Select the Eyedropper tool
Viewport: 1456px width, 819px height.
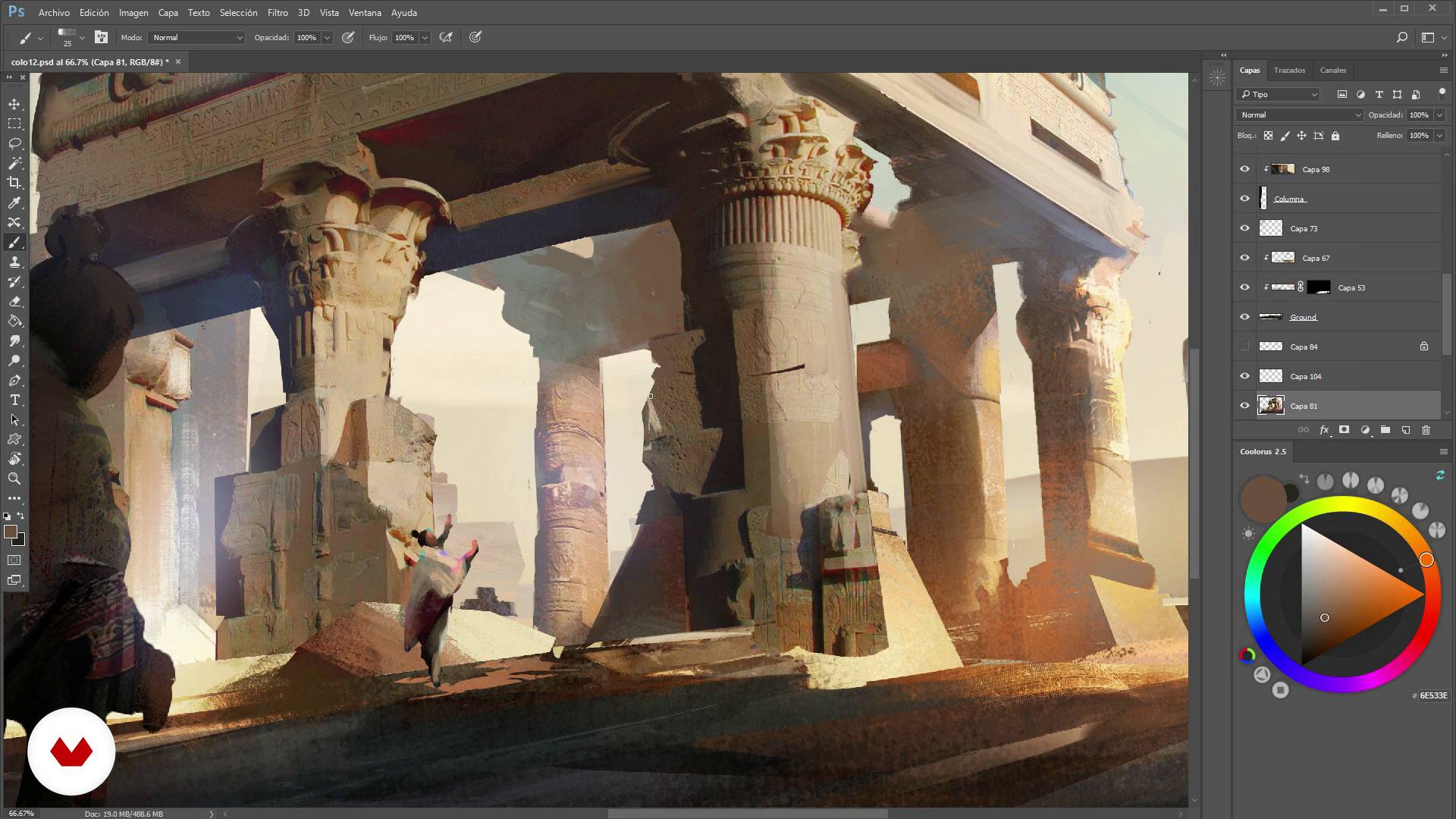coord(14,202)
